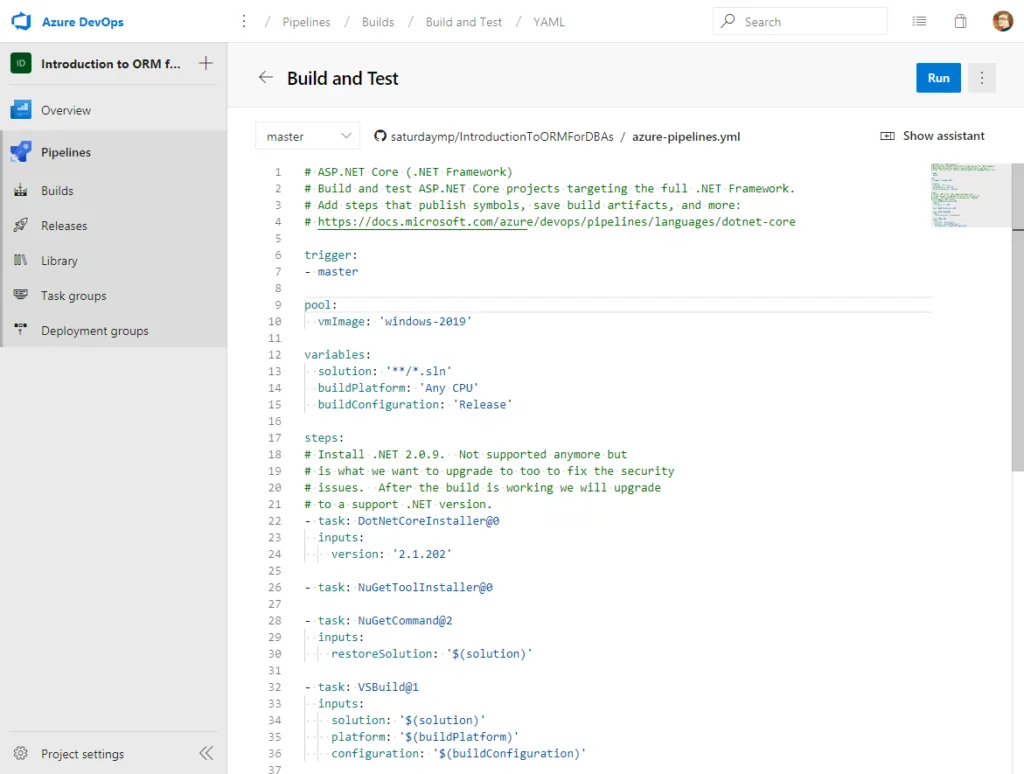The image size is (1024, 774).
Task: Click the '- master' trigger line
Action: 331,272
